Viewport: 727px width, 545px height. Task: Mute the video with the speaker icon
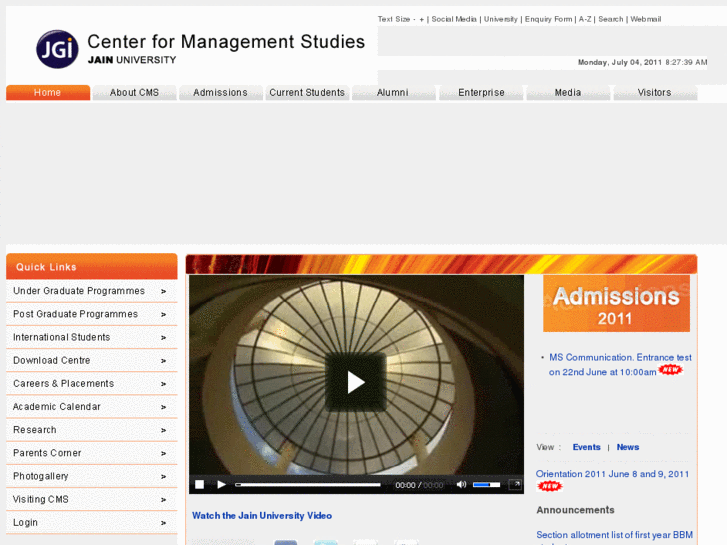click(x=461, y=484)
